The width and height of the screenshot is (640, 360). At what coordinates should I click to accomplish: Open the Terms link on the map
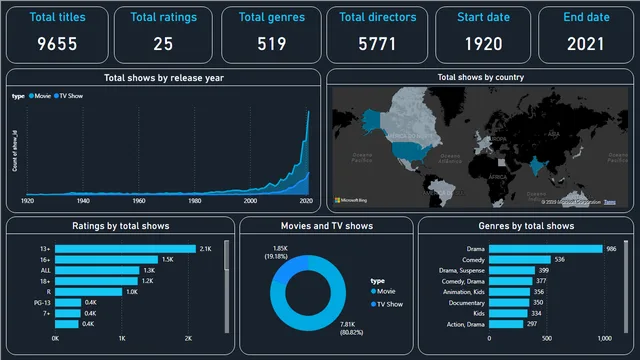point(610,202)
